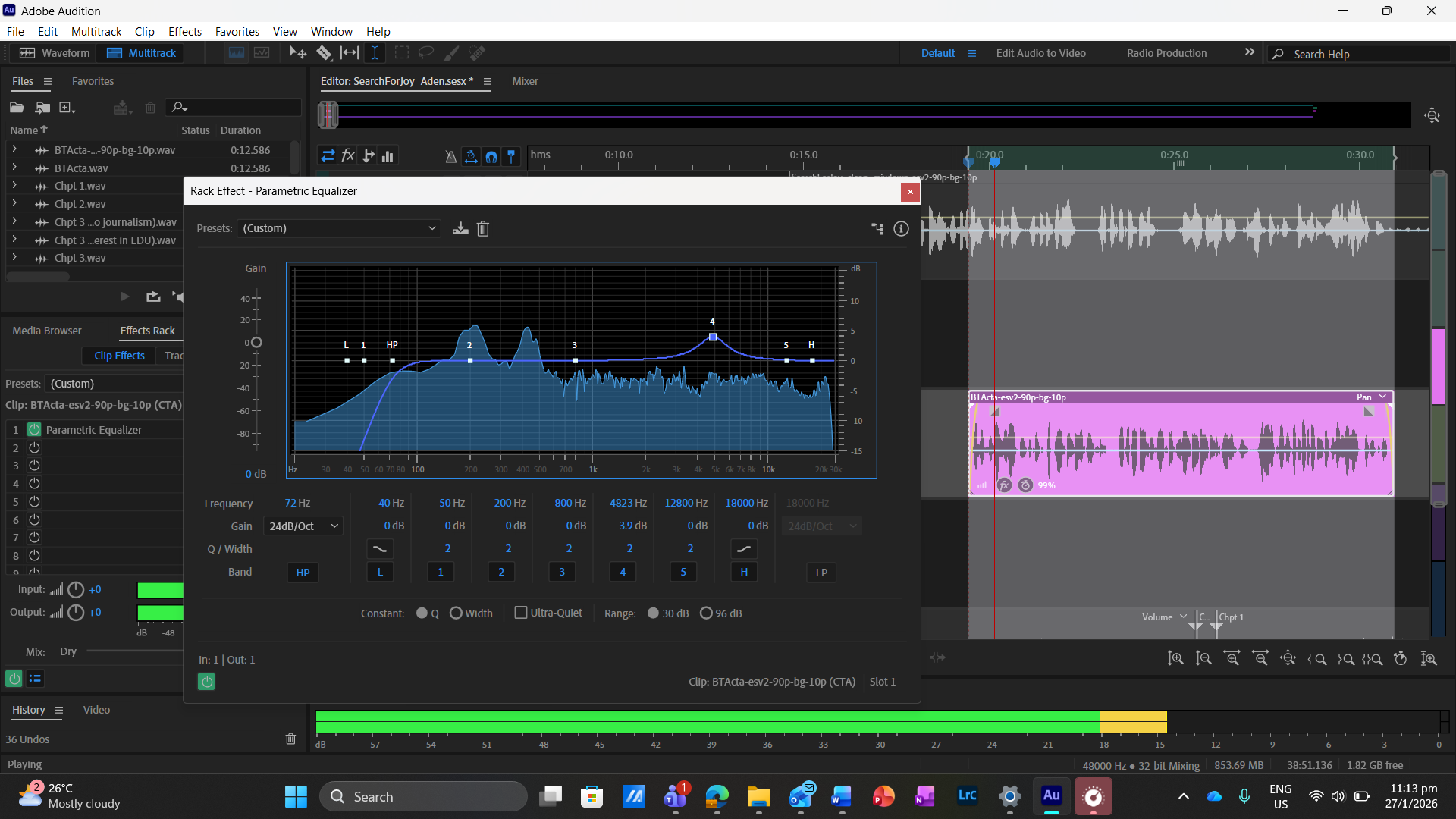Toggle effect power button in dialog
This screenshot has height=819, width=1456.
(x=206, y=682)
